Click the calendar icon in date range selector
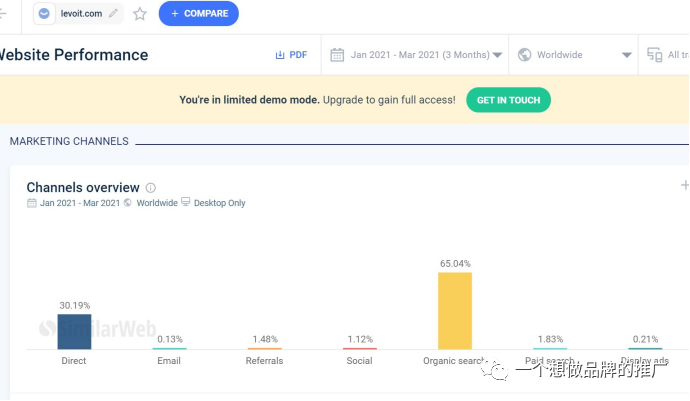Viewport: 690px width, 401px height. pos(337,55)
